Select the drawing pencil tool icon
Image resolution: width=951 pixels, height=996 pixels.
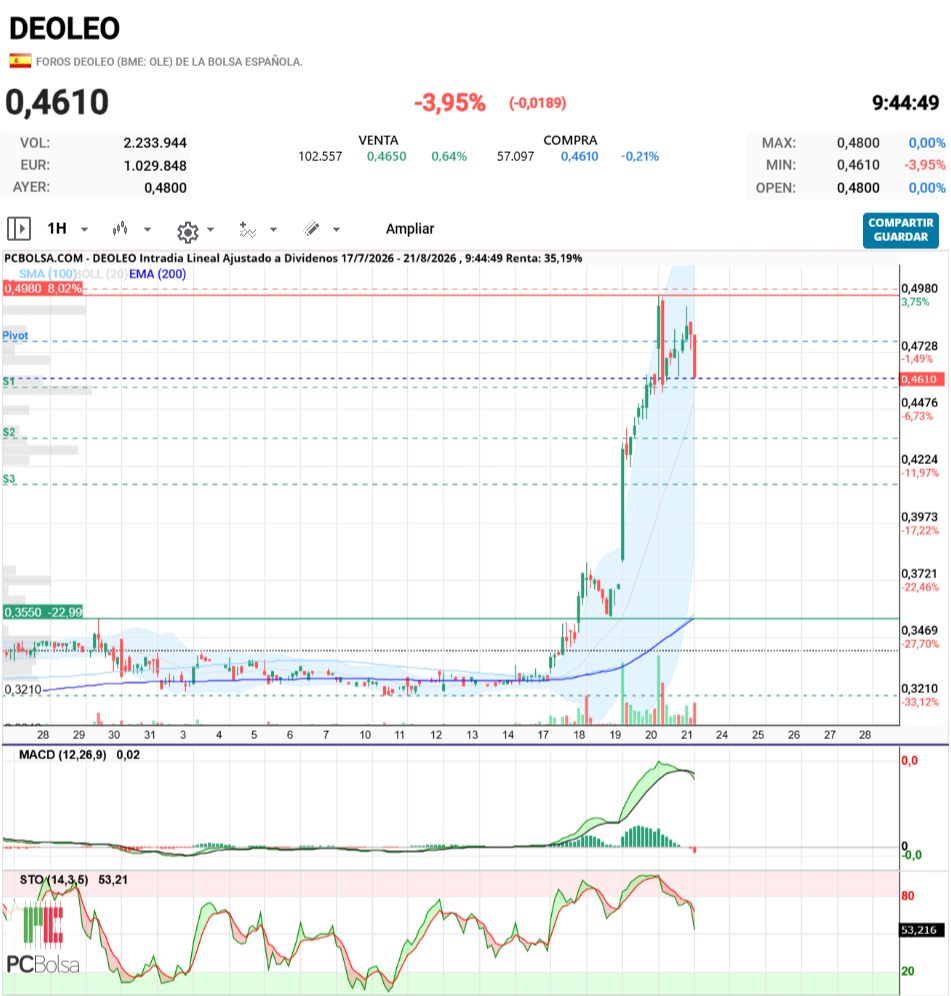tap(311, 229)
